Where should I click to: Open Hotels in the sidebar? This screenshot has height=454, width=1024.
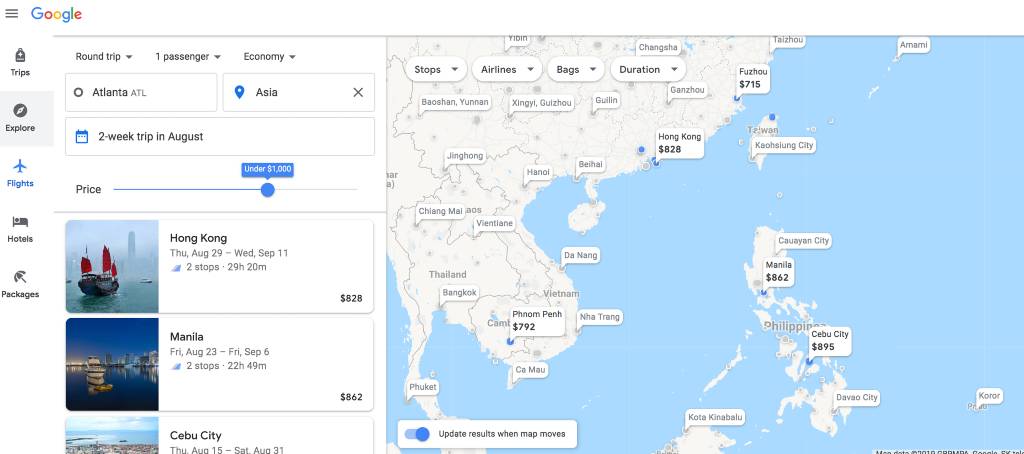pyautogui.click(x=20, y=229)
